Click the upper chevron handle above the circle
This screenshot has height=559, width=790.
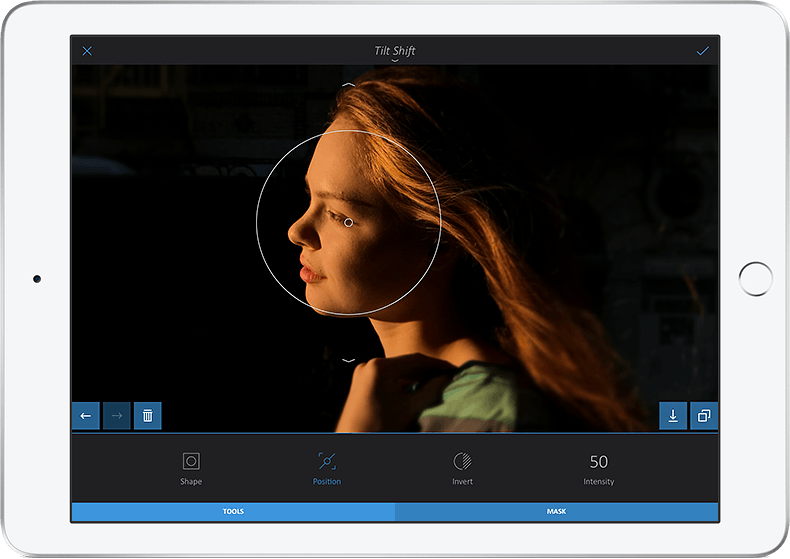coord(348,85)
